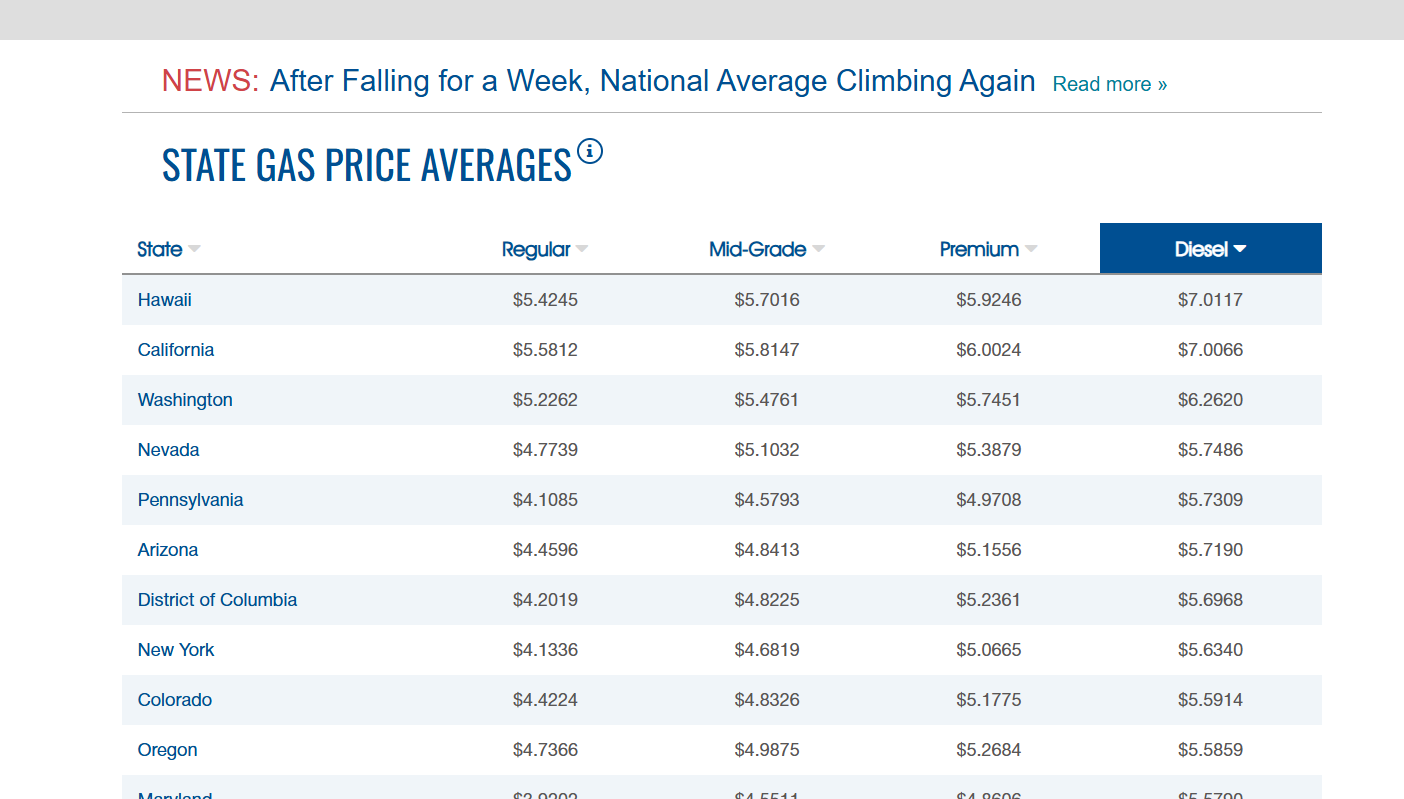Select the Diesel column header
Screen dimensions: 1404x799
pyautogui.click(x=1211, y=248)
